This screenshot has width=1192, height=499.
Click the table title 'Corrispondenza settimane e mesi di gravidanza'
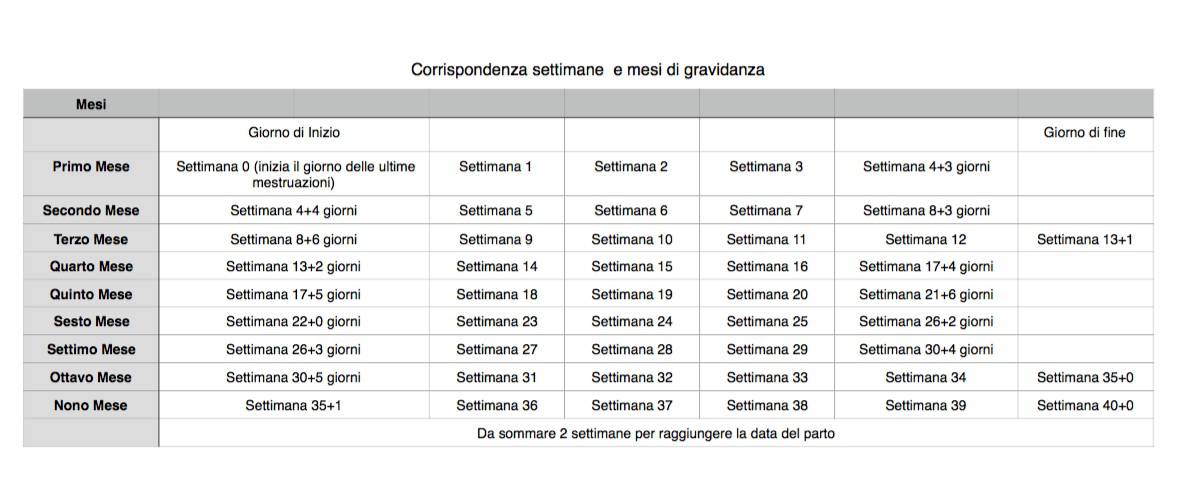[x=587, y=70]
